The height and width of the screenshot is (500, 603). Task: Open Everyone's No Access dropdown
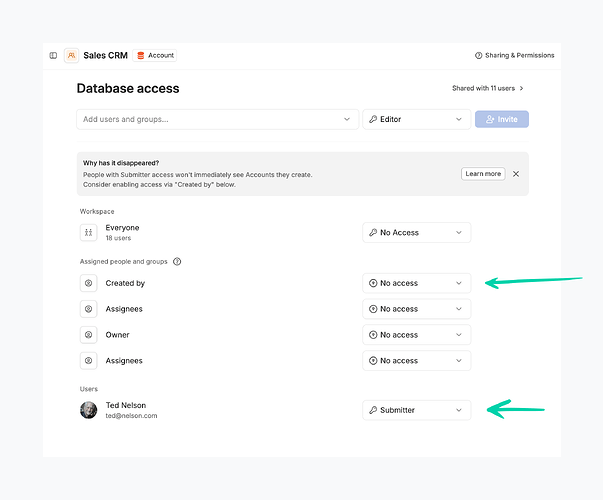[416, 232]
